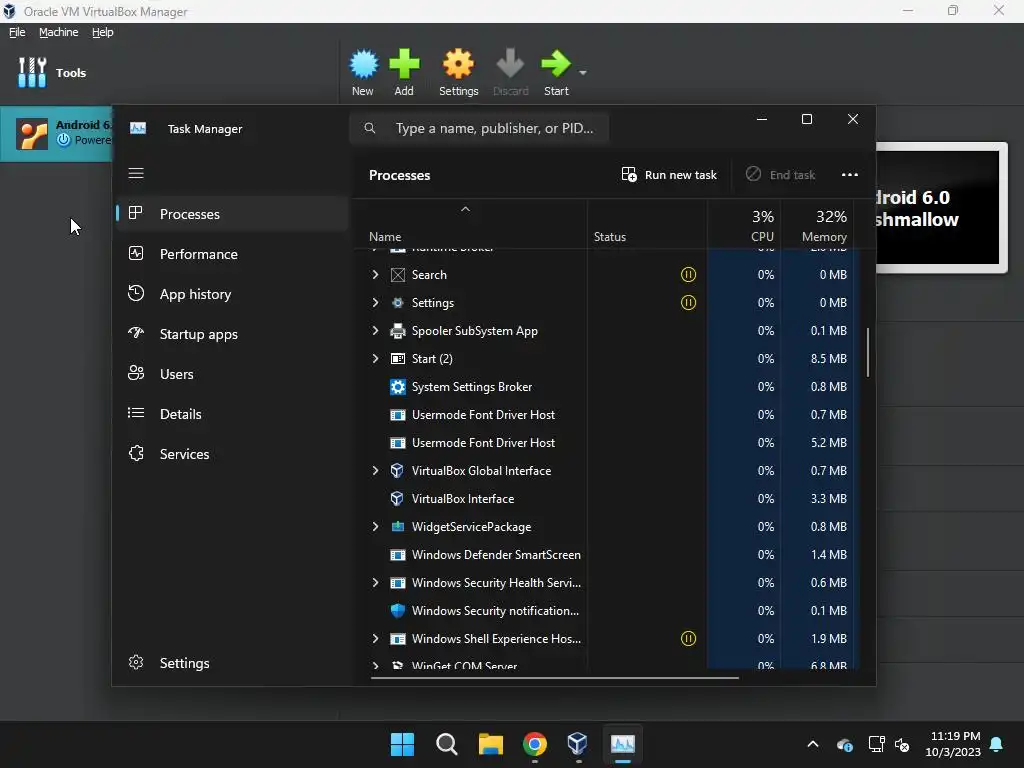Screen dimensions: 1024x768
Task: Click the suspended status icon for Search
Action: click(x=688, y=274)
